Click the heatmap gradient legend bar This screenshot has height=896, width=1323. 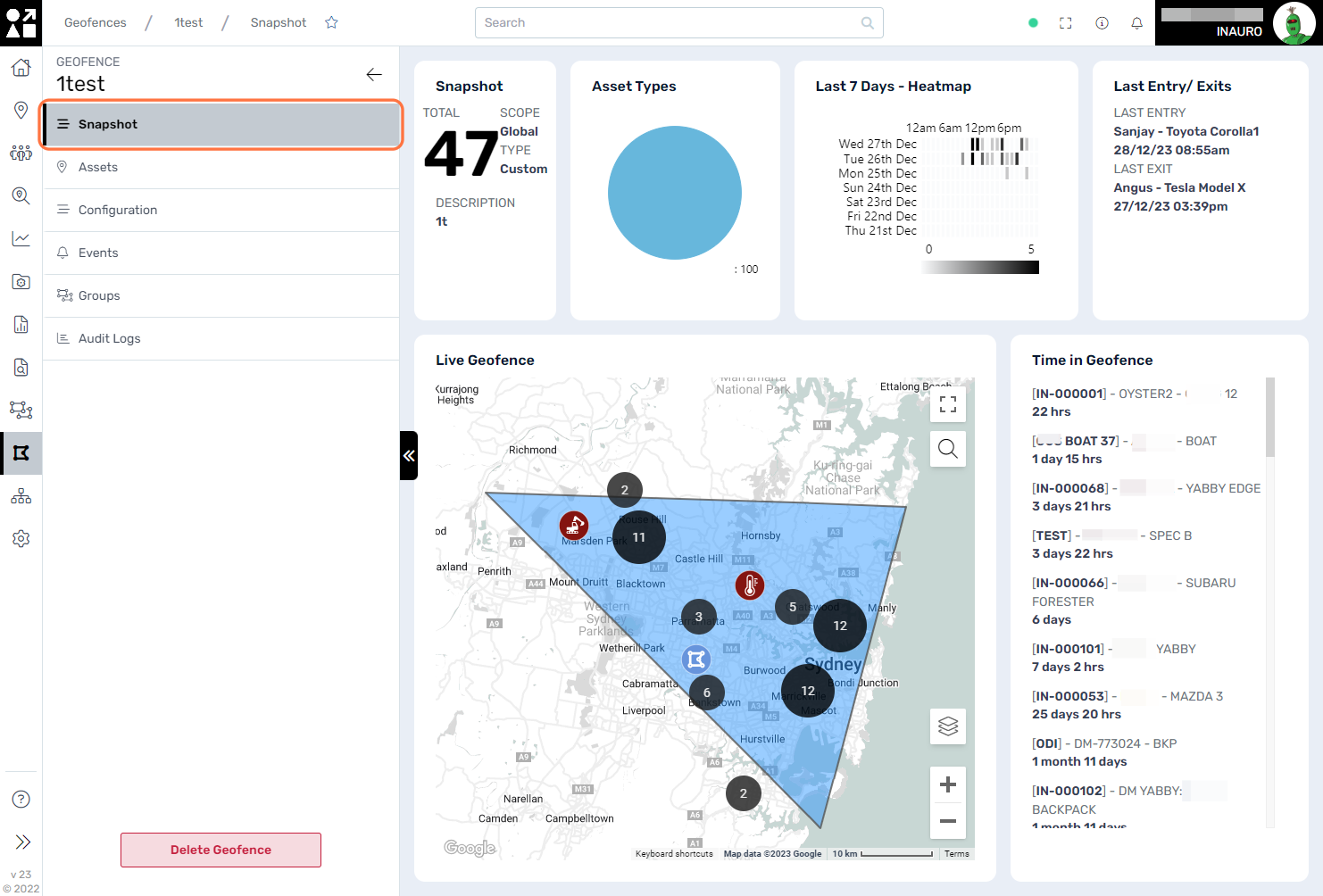[x=980, y=267]
